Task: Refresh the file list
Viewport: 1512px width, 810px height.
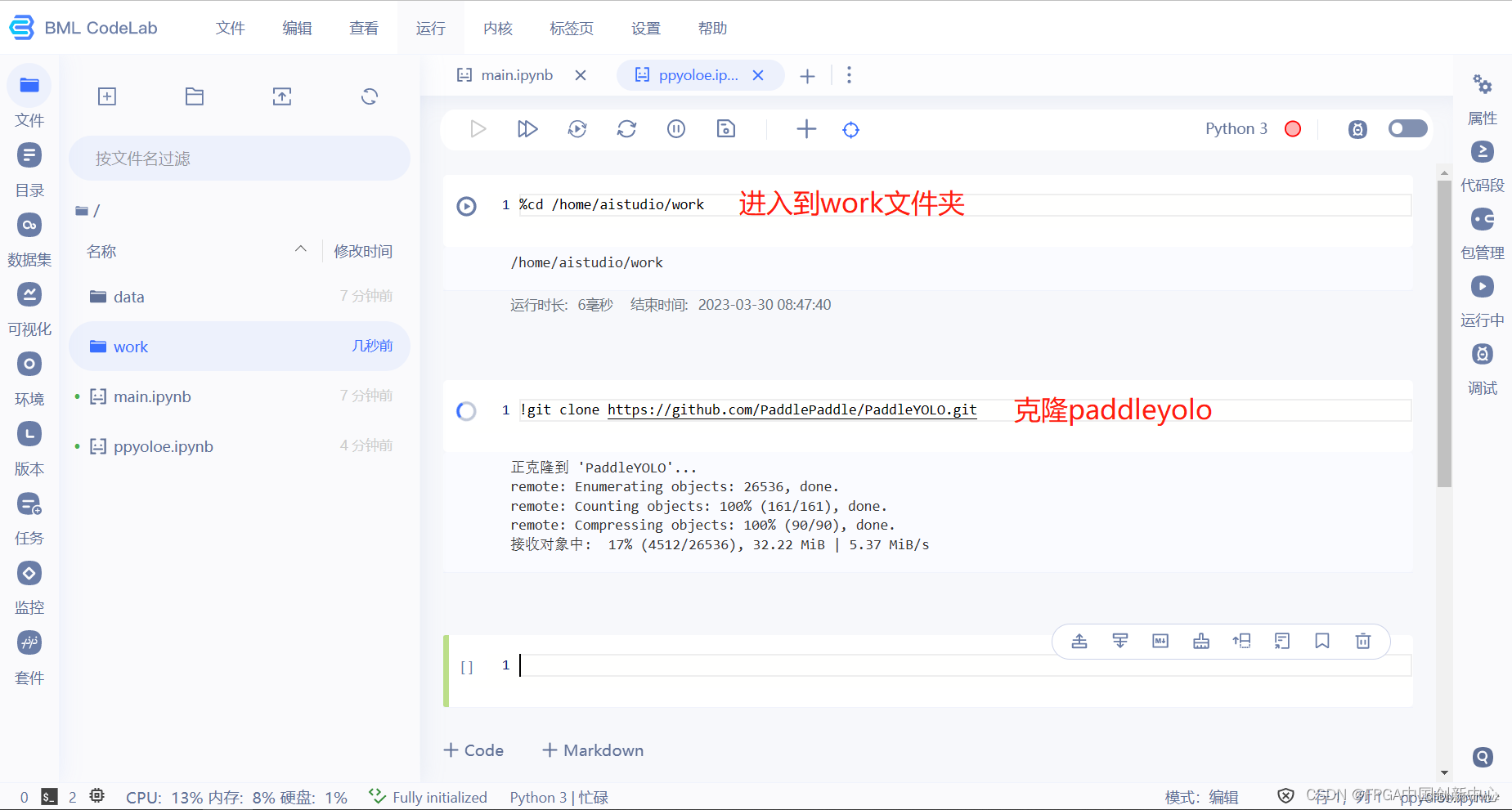Action: click(370, 96)
